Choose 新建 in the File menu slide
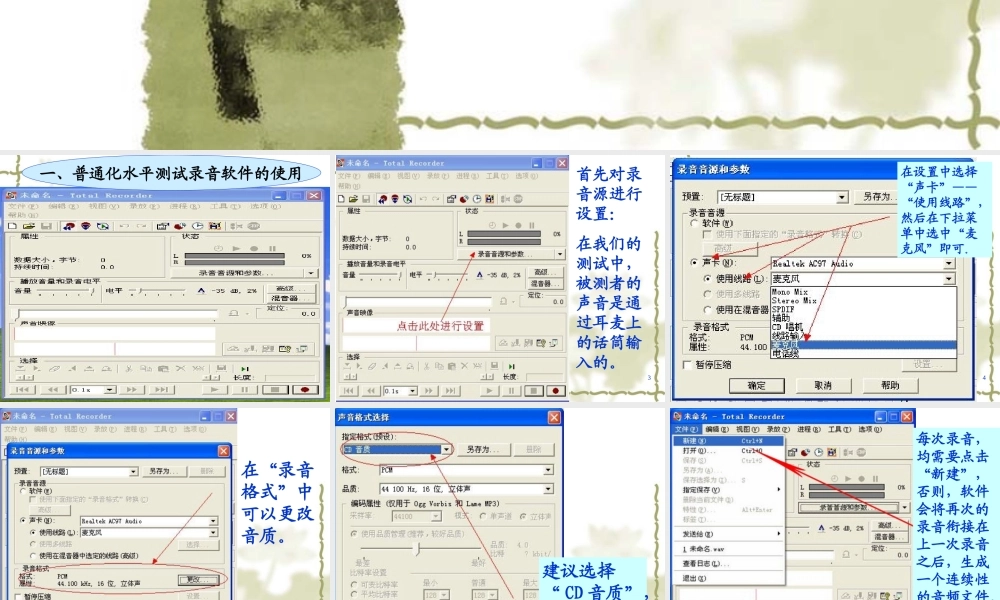The height and width of the screenshot is (600, 1000). pyautogui.click(x=728, y=441)
